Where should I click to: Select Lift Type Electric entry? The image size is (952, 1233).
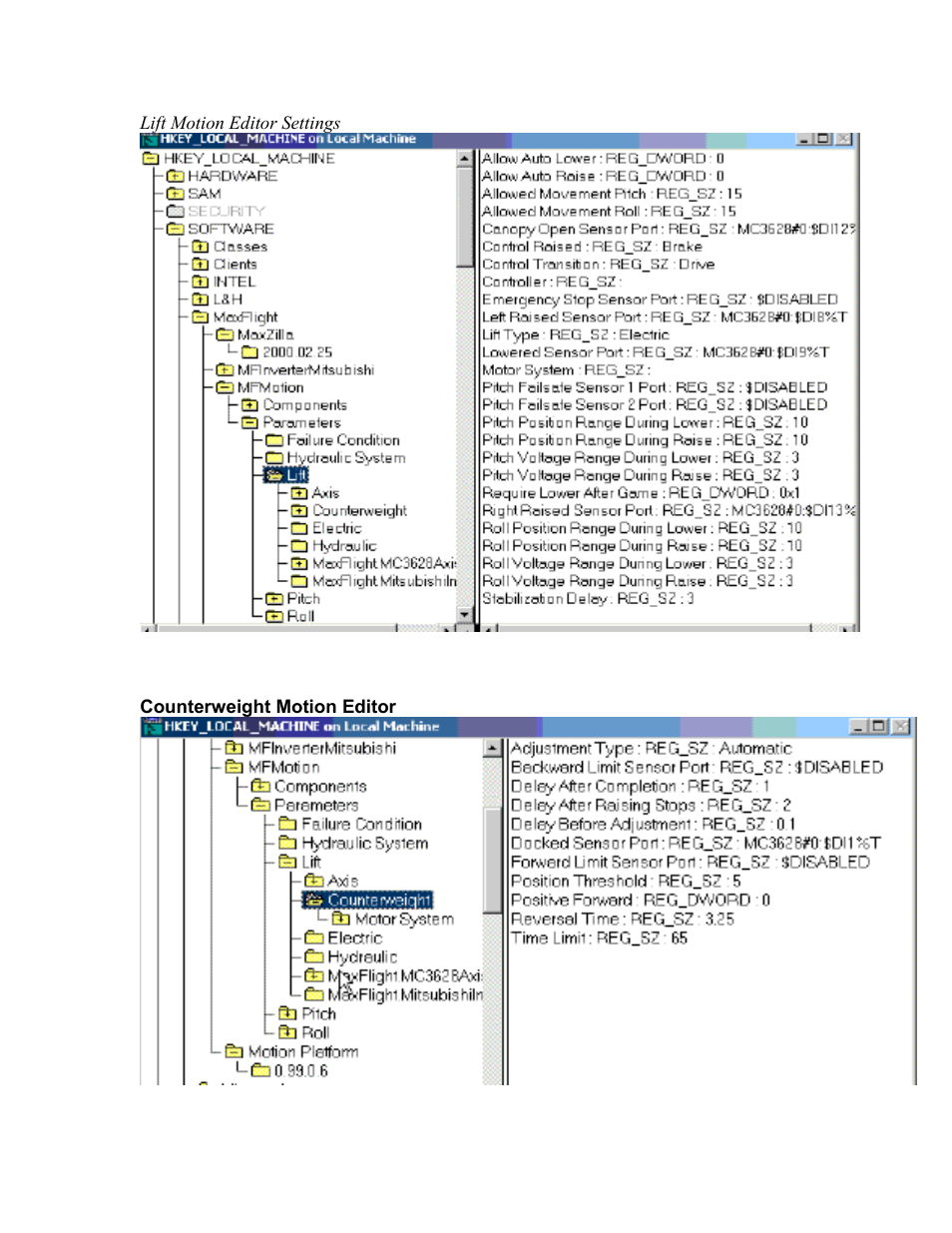pos(575,334)
